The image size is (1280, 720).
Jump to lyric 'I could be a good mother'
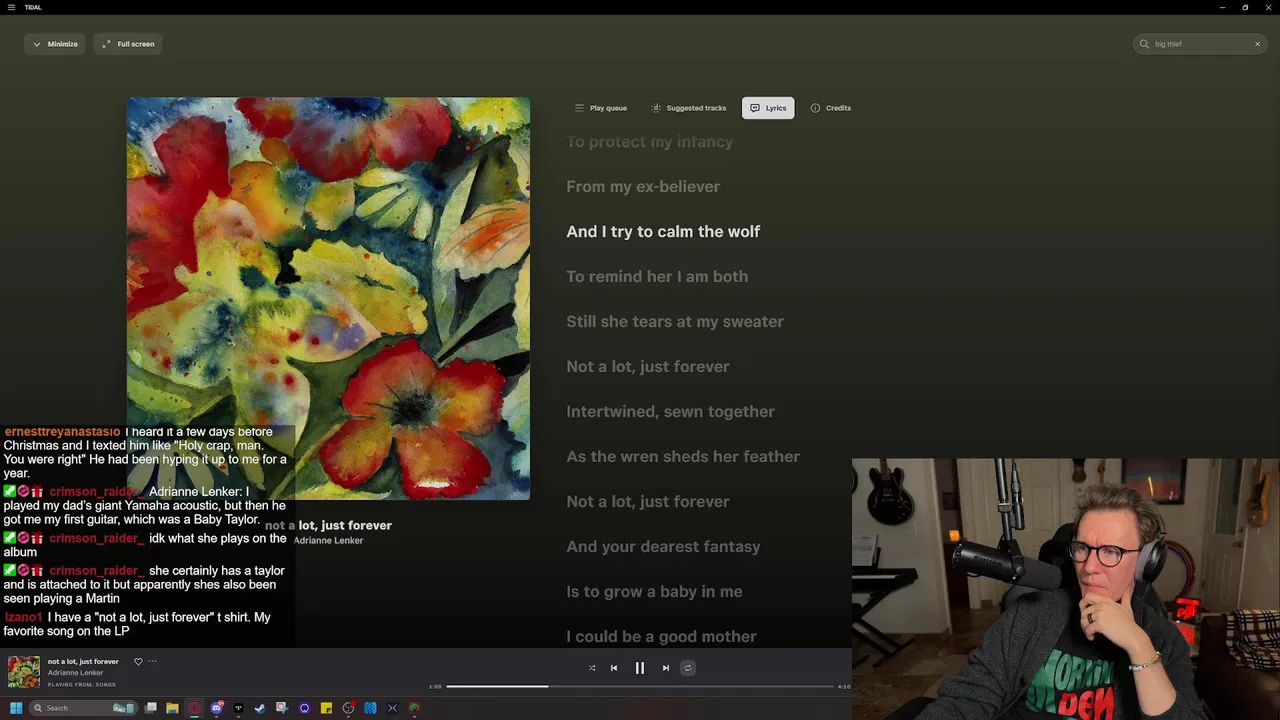click(x=661, y=637)
